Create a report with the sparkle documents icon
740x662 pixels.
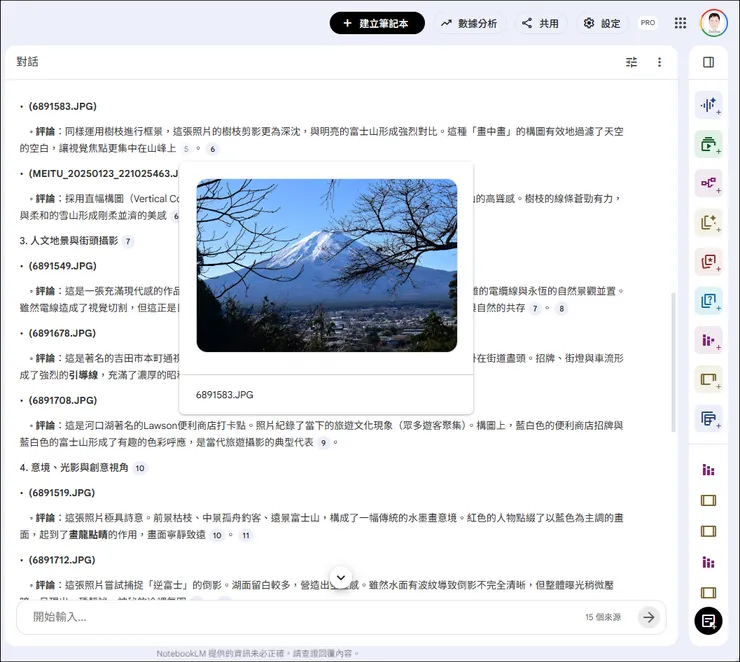tap(708, 222)
